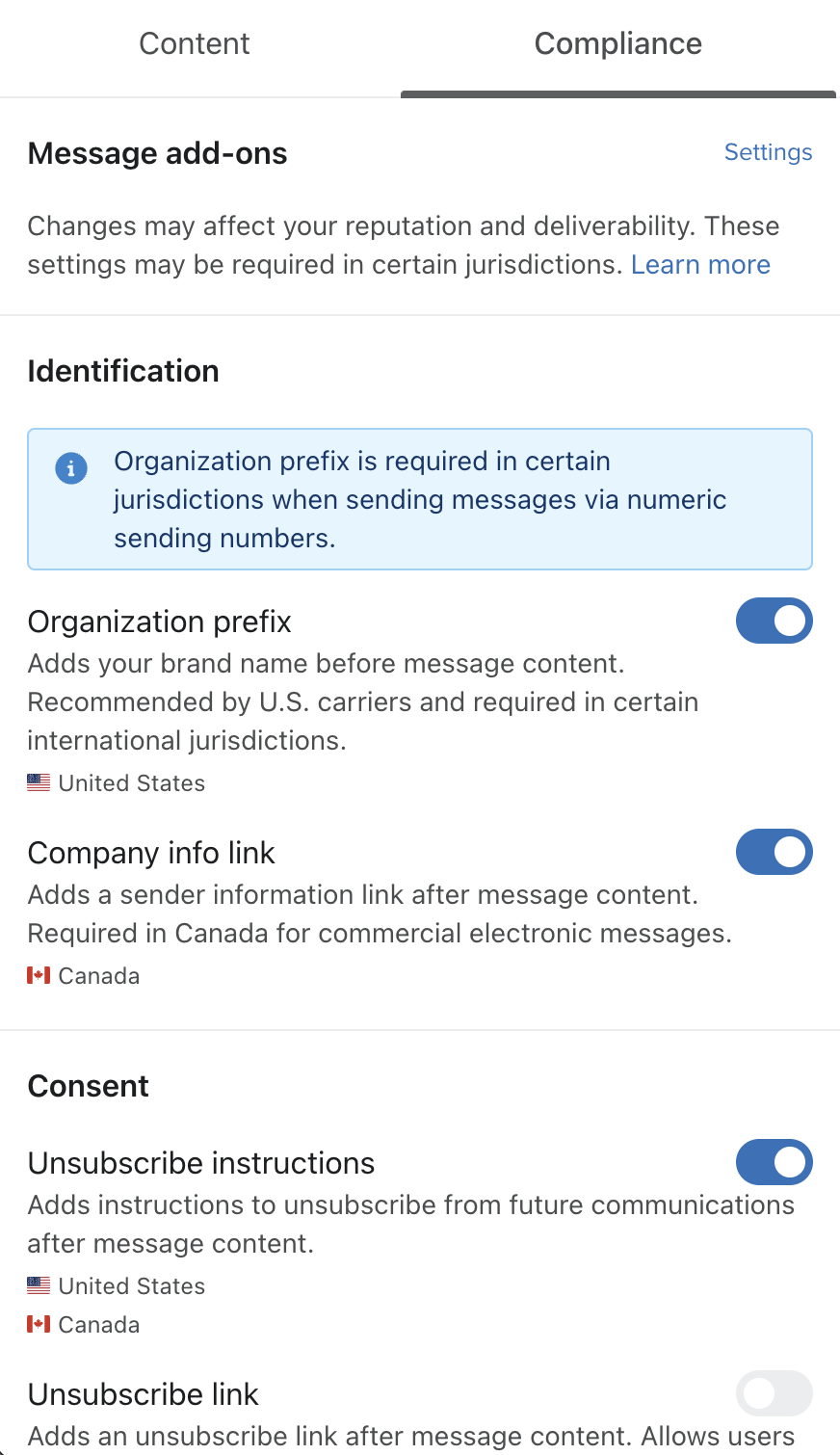Click the US flag under Organization prefix
This screenshot has height=1455, width=840.
tap(39, 783)
